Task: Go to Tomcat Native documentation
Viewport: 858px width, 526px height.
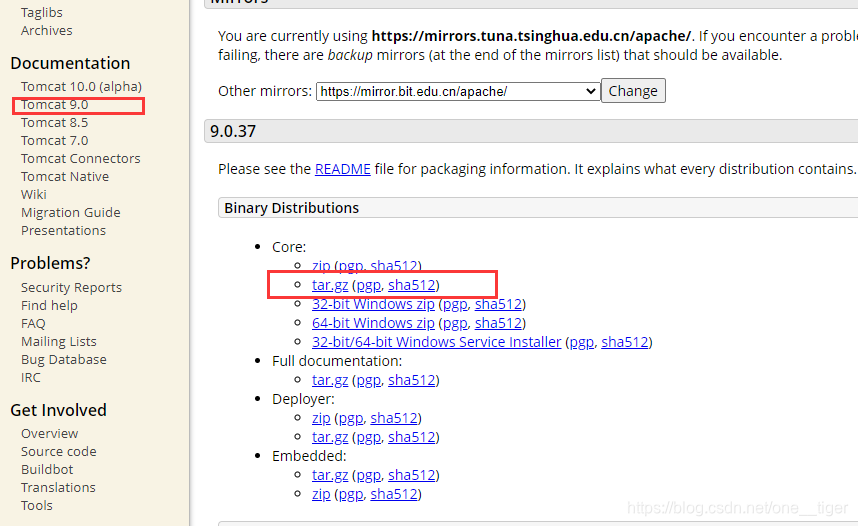Action: tap(65, 177)
